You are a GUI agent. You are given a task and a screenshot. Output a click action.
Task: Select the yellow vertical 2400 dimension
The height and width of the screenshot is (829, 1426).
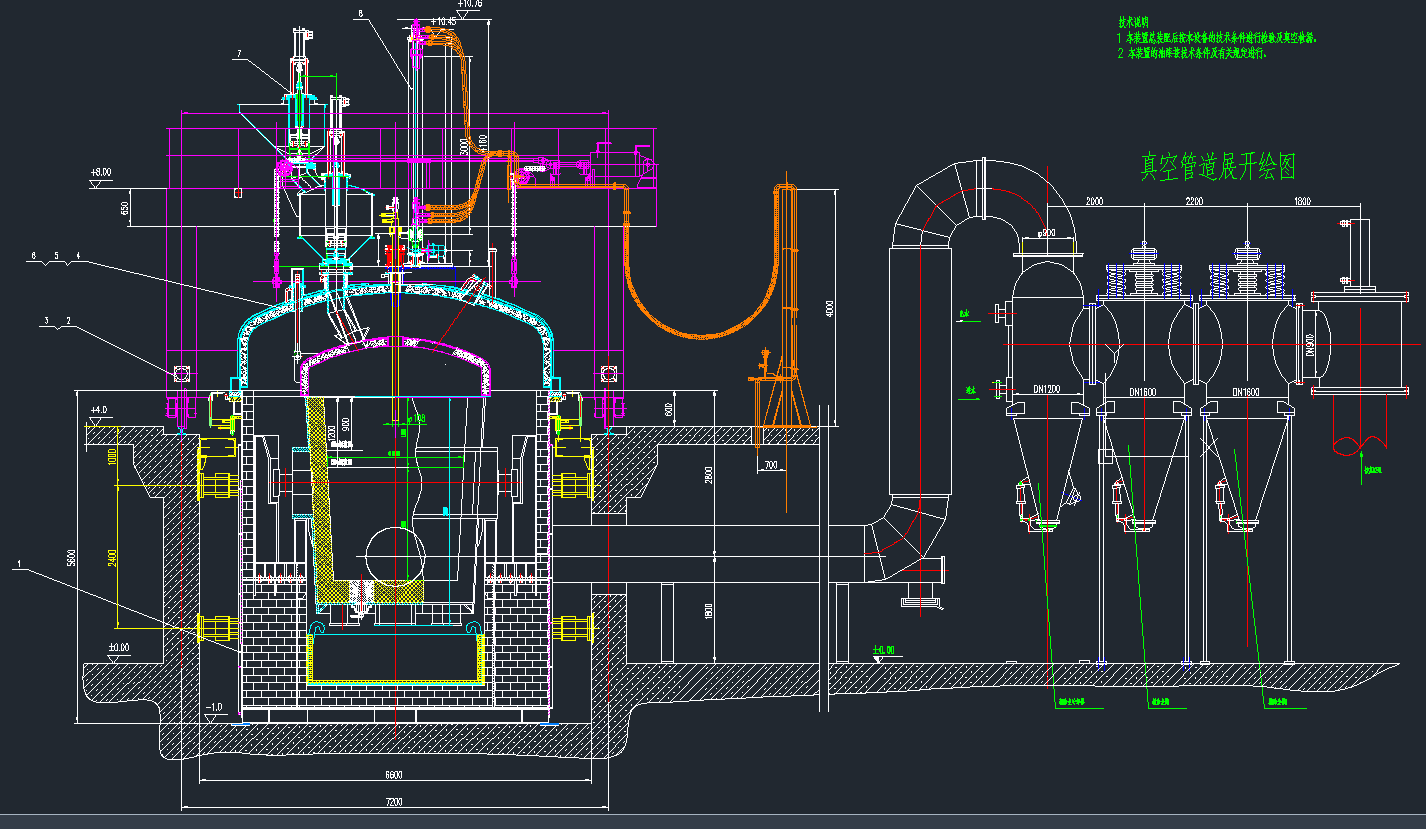click(112, 555)
